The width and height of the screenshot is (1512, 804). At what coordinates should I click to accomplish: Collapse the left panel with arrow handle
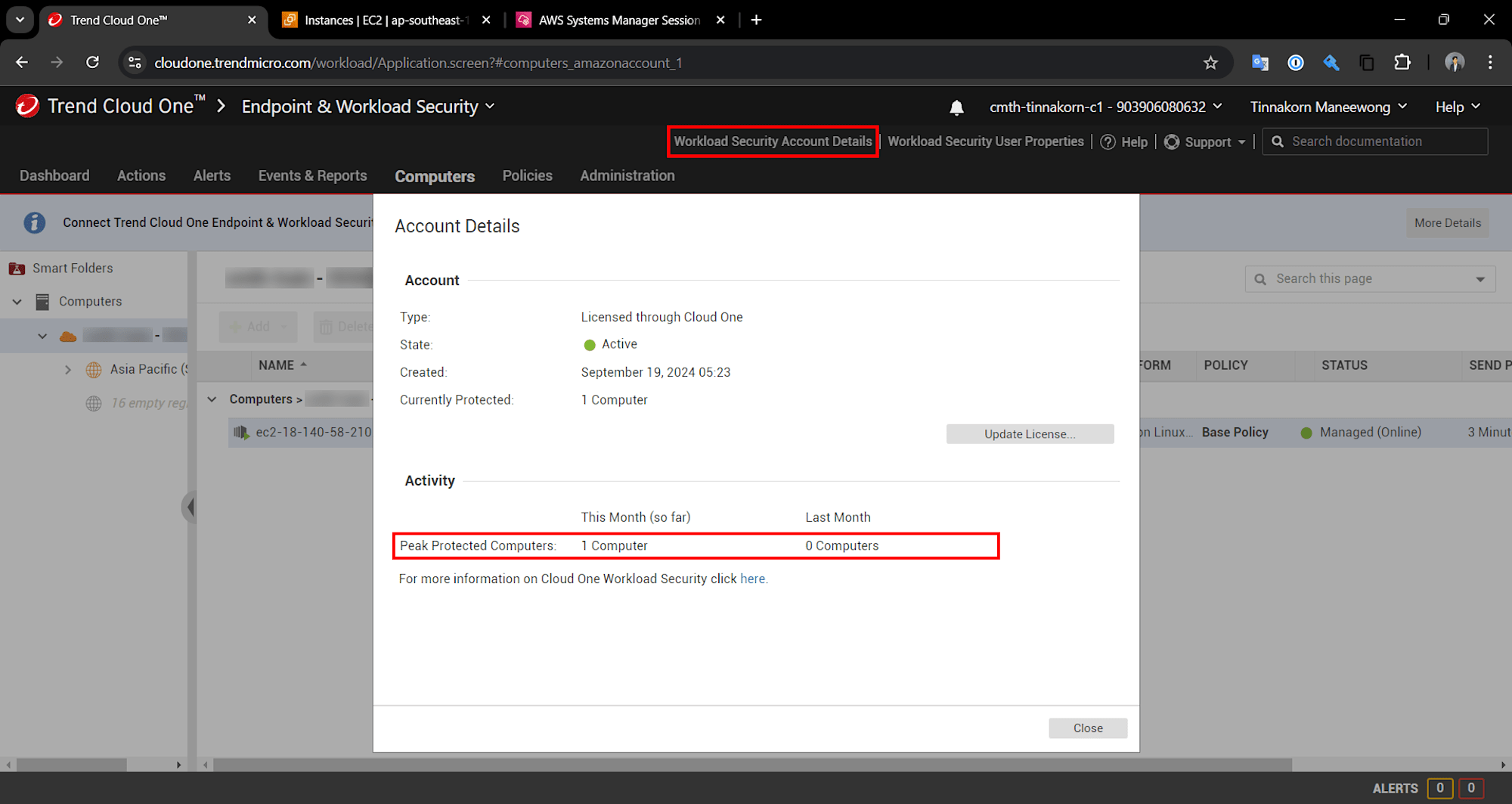click(x=189, y=507)
